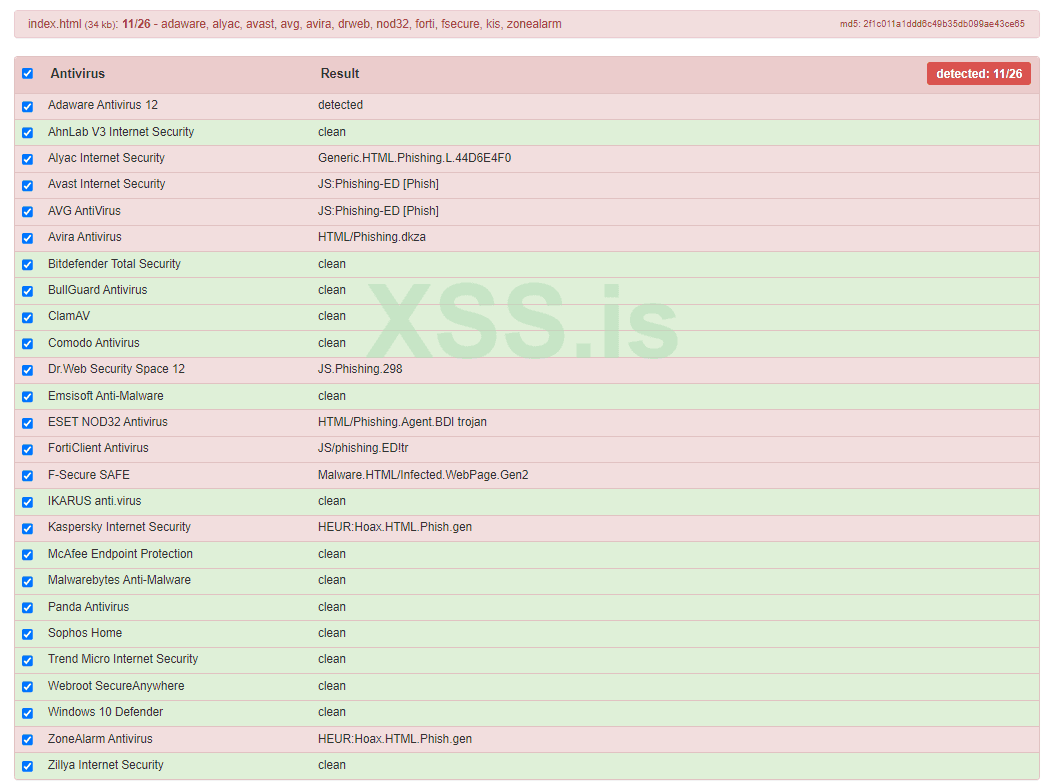Uncheck the AhnLab V3 Internet Security checkbox
Screen dimensions: 1044x784
tap(27, 132)
